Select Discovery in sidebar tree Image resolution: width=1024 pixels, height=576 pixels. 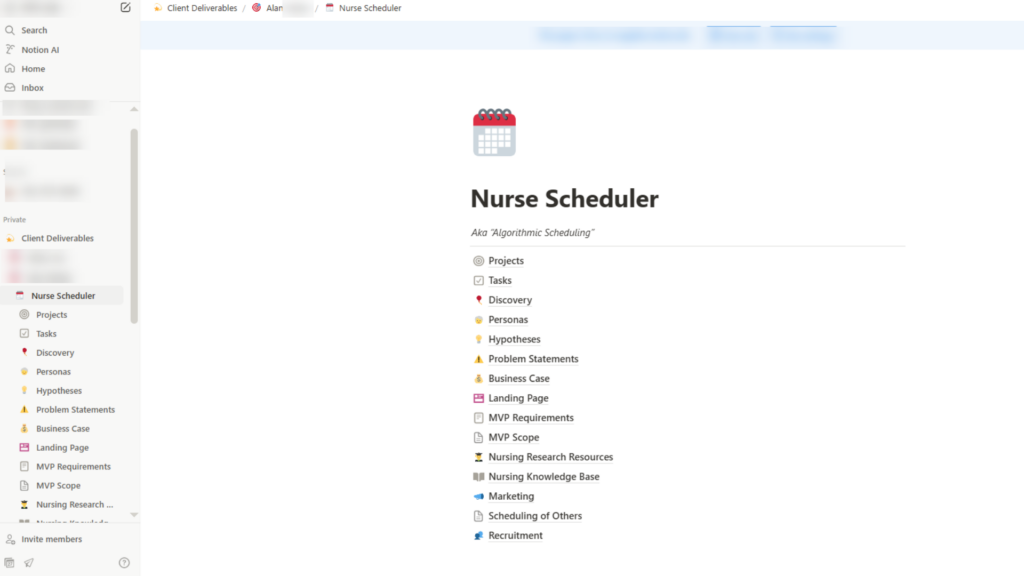pos(55,353)
